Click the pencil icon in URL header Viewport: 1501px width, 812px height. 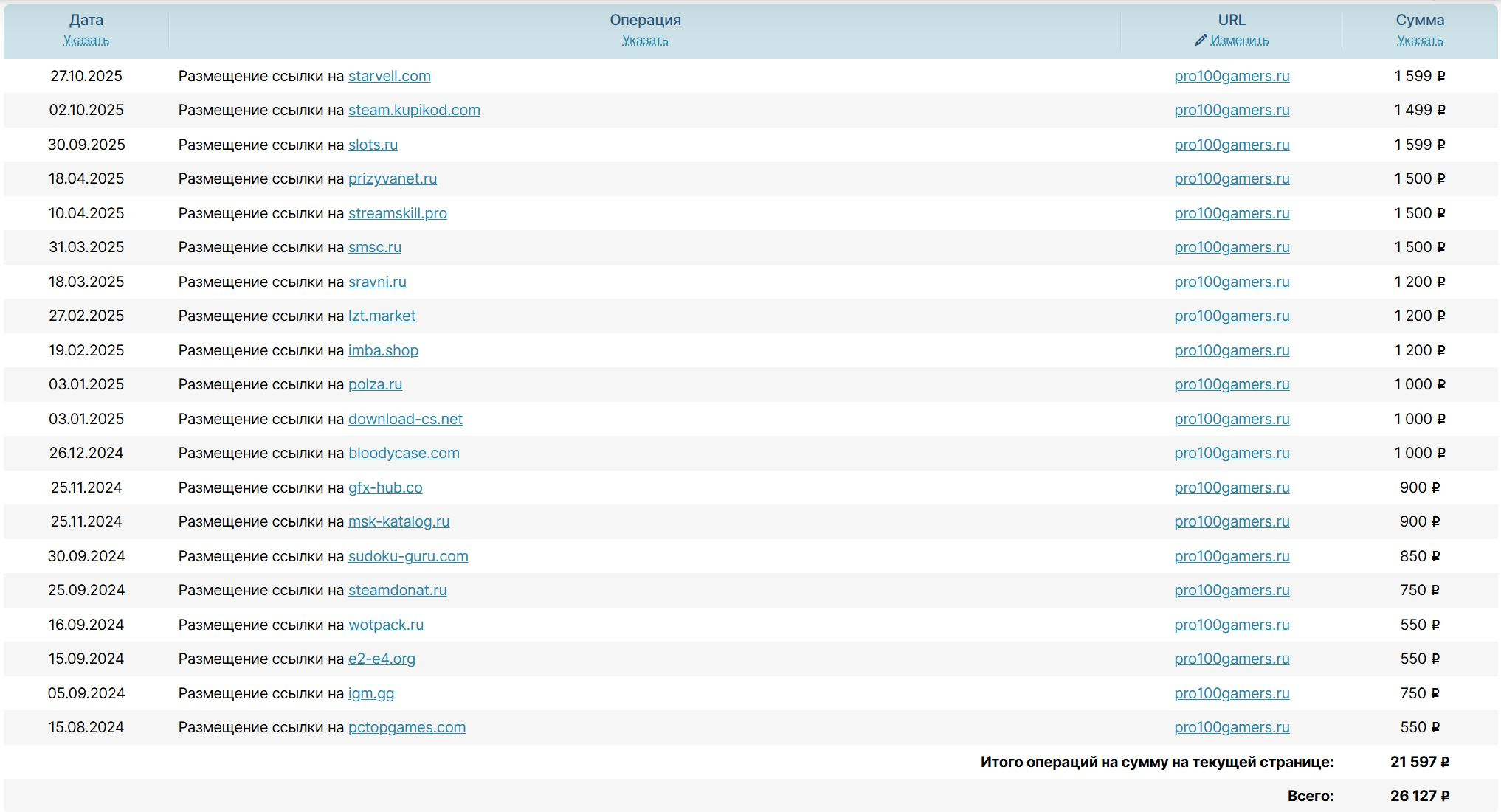pyautogui.click(x=1201, y=40)
